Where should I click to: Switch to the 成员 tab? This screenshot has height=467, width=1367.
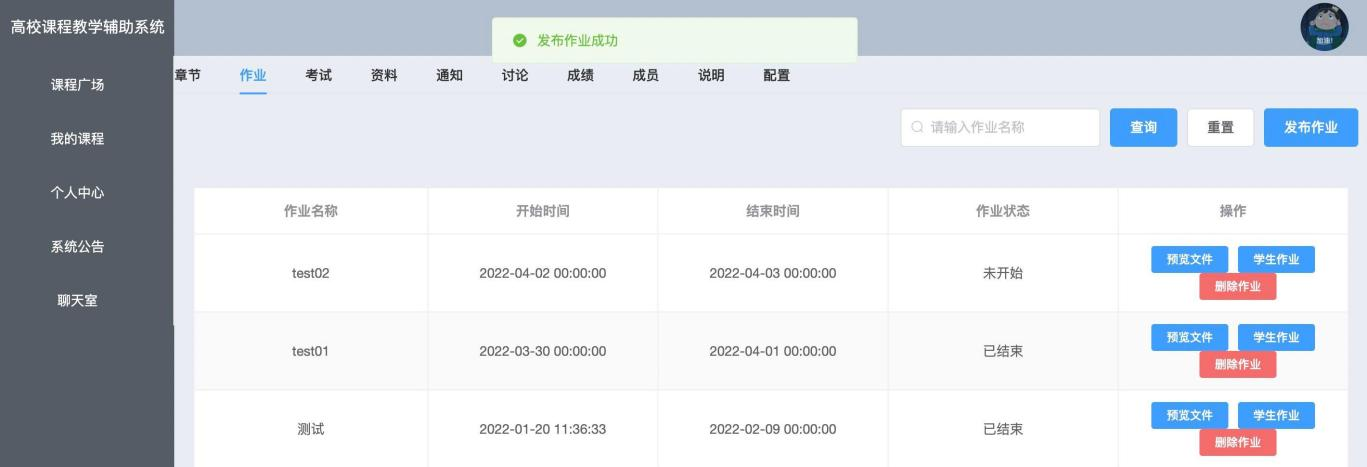[645, 75]
